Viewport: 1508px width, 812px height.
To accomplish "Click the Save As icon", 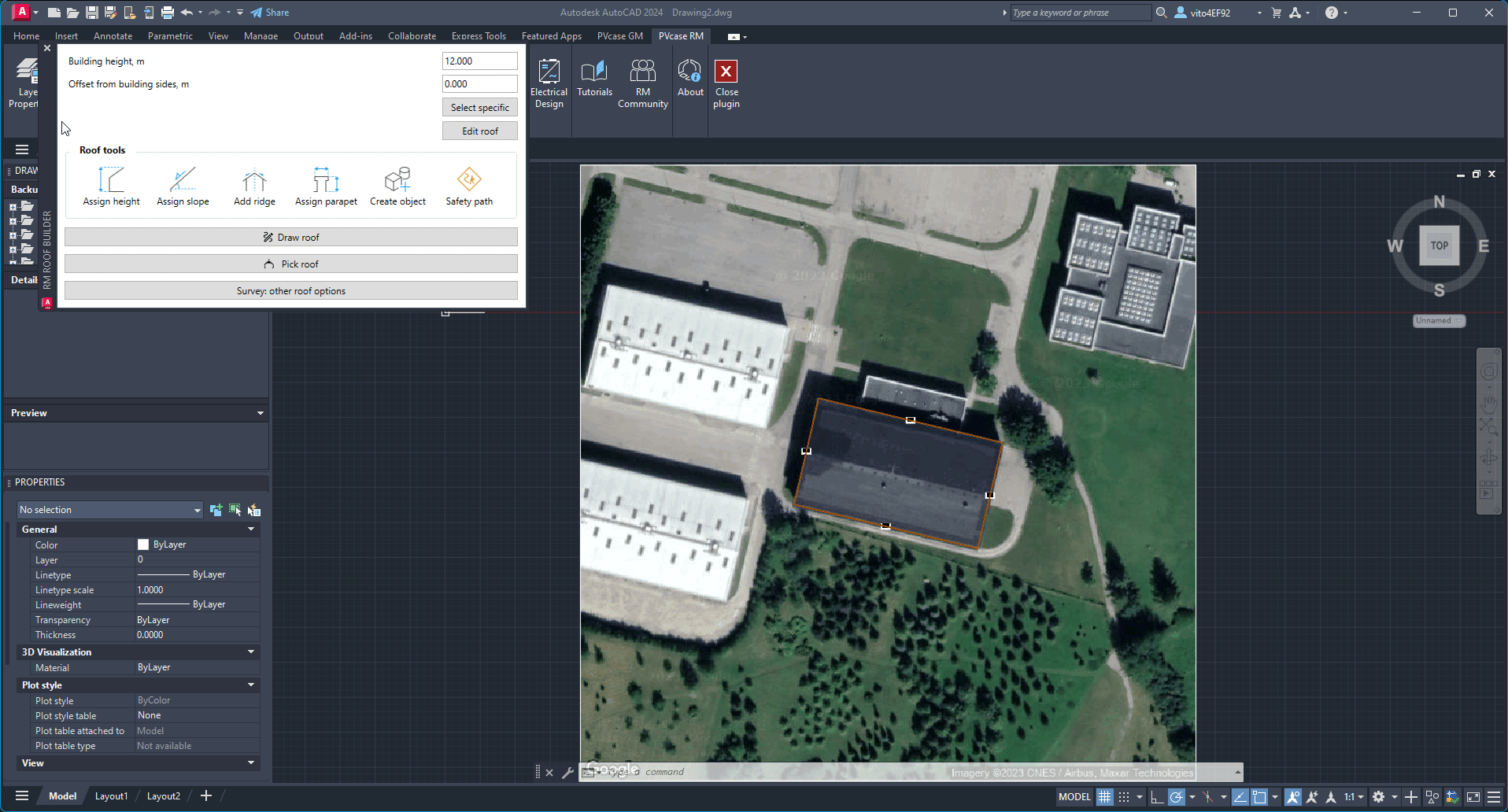I will click(x=110, y=13).
